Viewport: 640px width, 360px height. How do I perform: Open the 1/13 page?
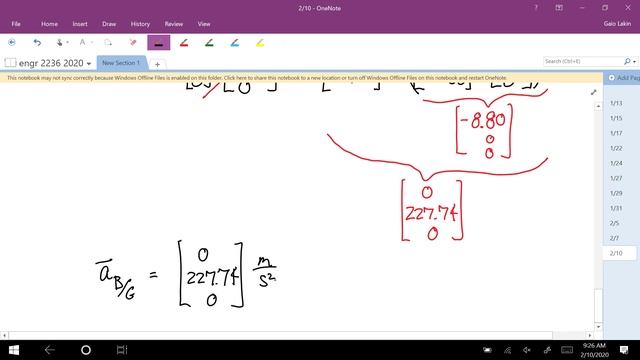click(616, 103)
